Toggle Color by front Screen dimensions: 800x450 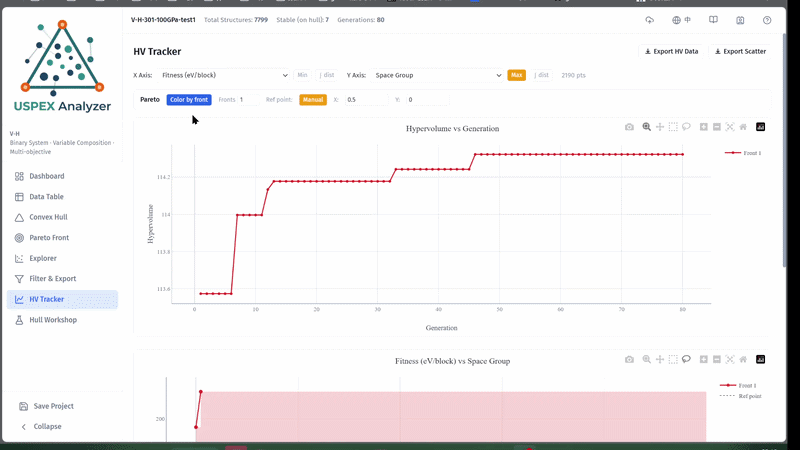[x=189, y=99]
